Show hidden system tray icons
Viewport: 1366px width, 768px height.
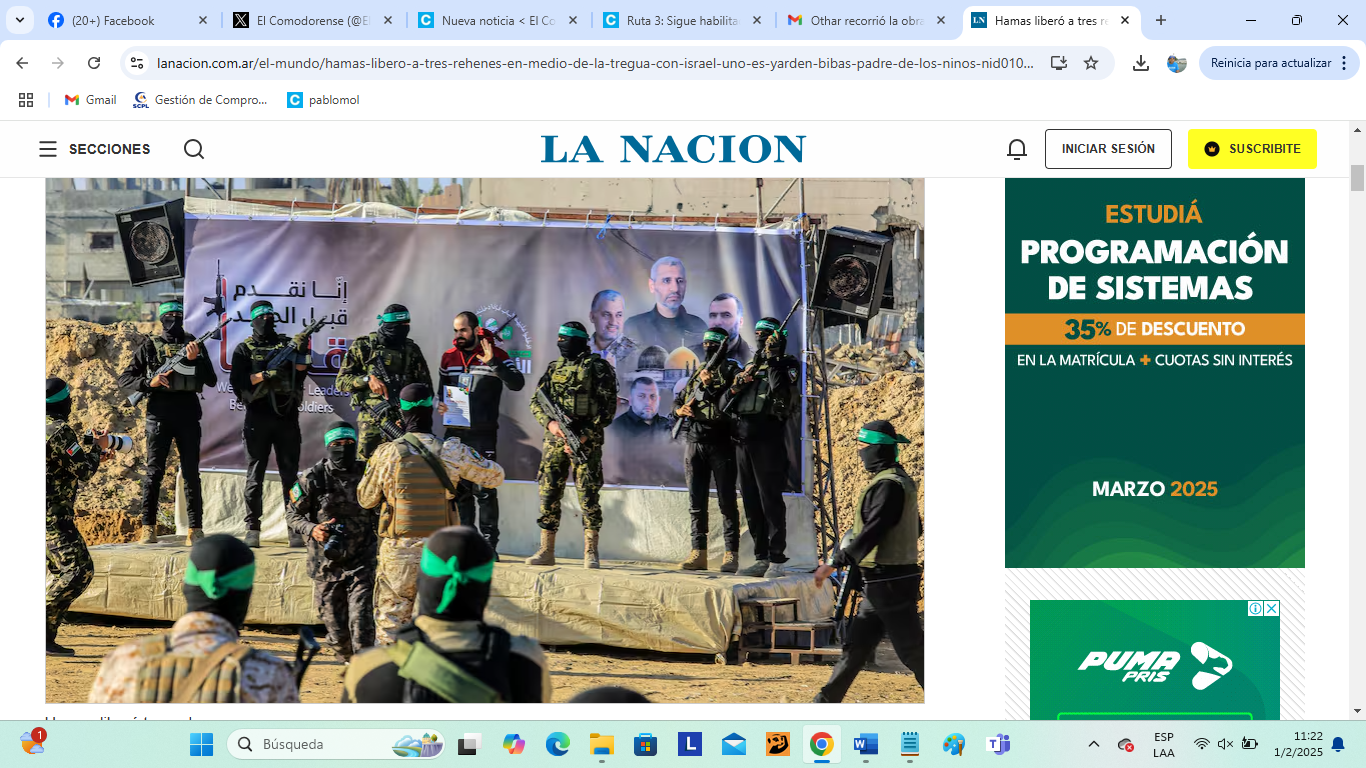1094,745
